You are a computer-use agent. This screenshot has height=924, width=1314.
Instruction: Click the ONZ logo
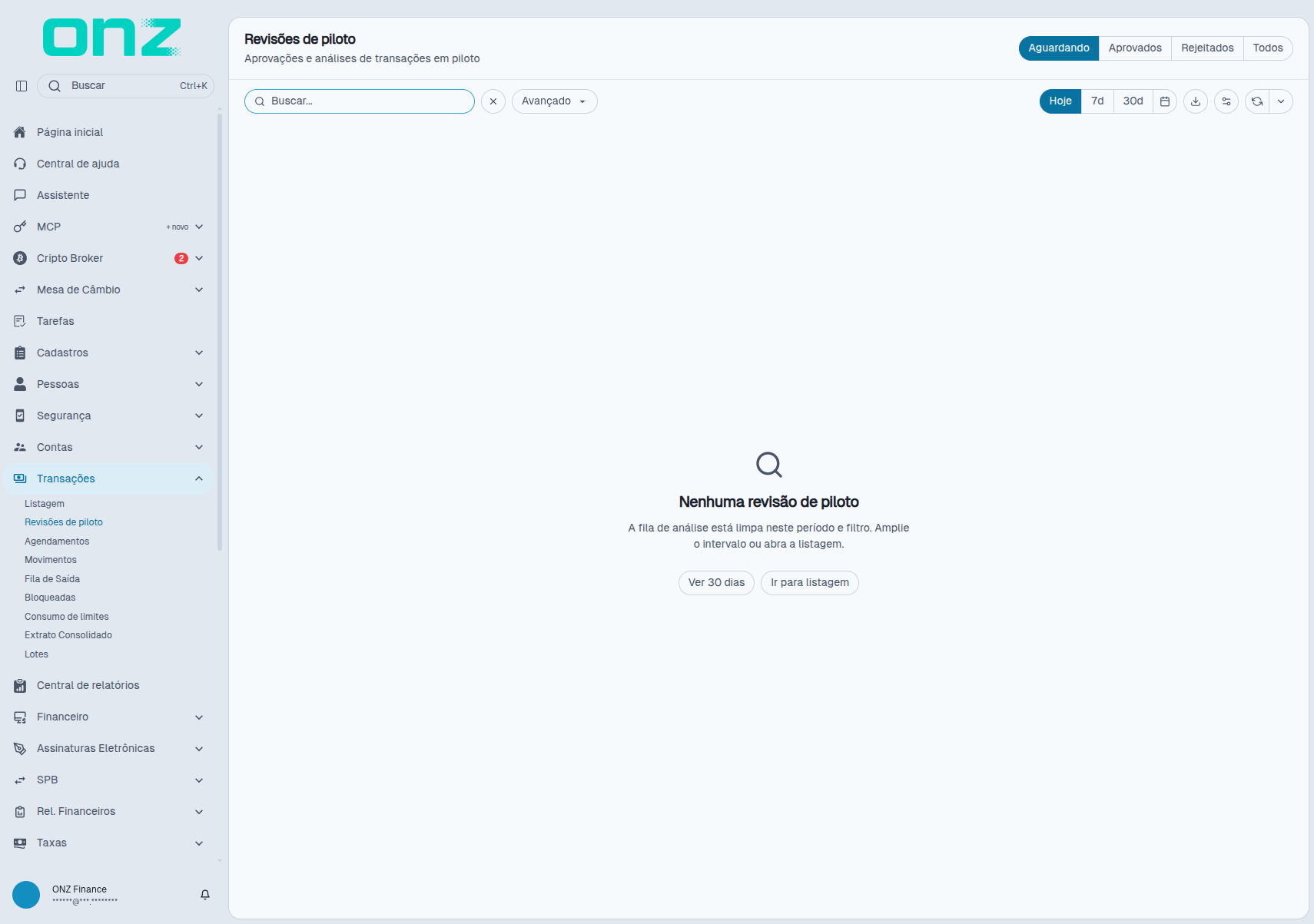tap(112, 38)
